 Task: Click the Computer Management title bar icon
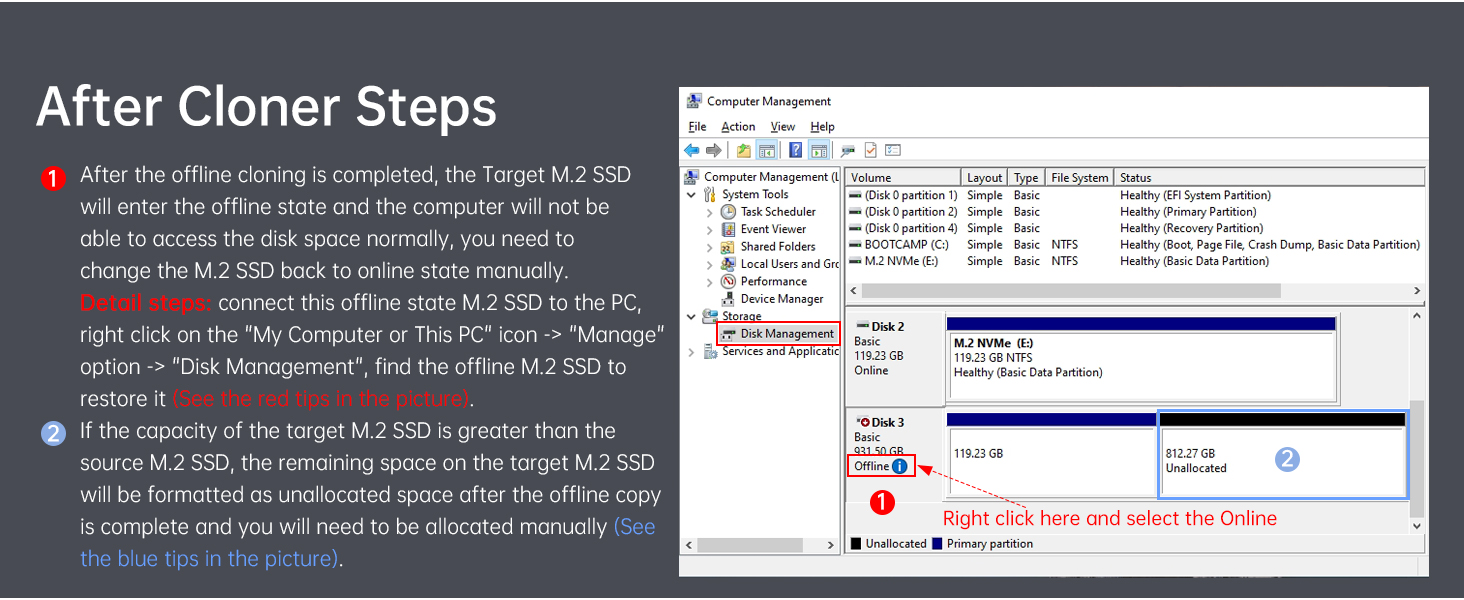point(694,101)
